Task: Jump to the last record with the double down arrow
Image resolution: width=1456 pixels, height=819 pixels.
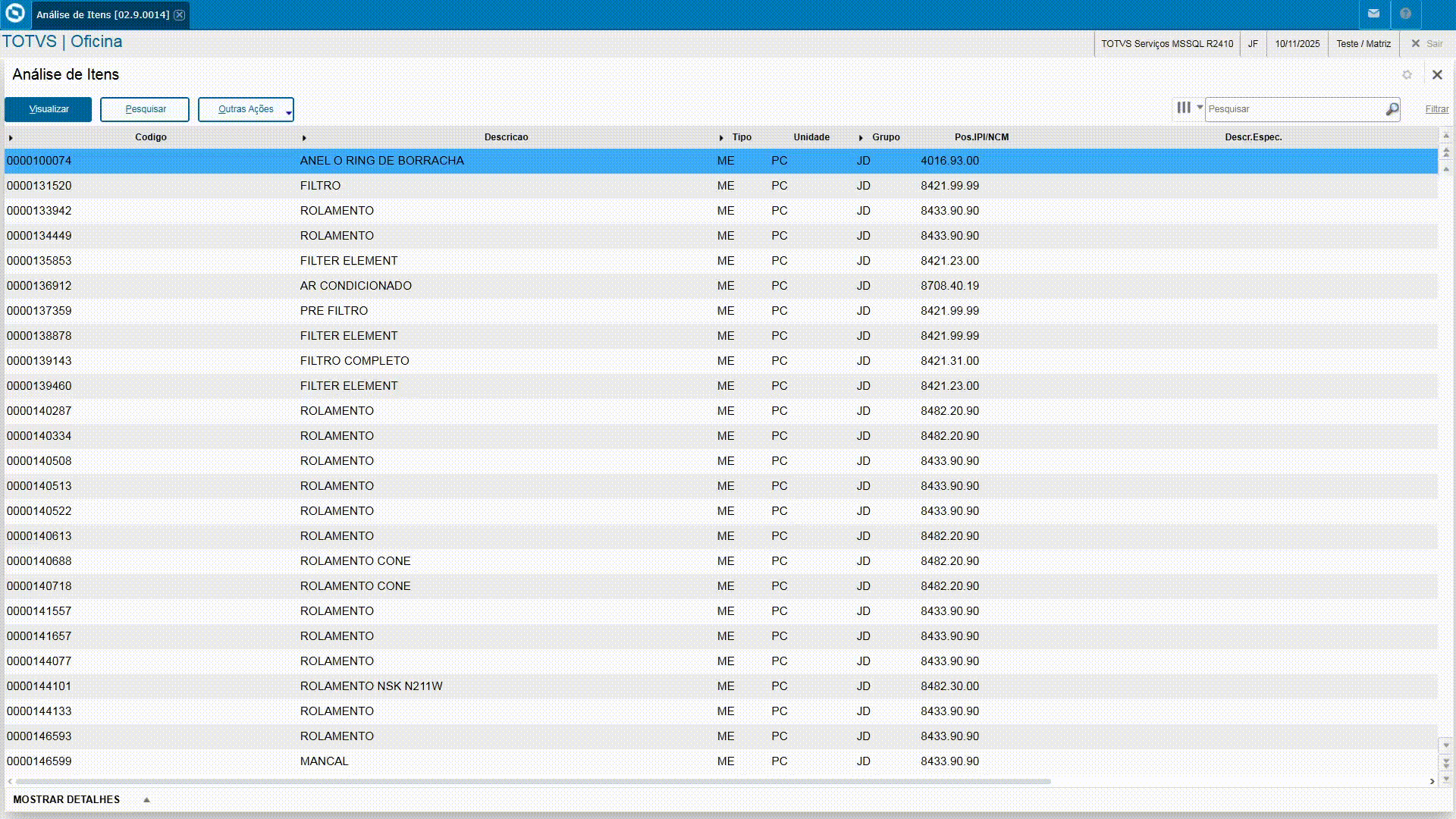Action: click(x=1446, y=763)
